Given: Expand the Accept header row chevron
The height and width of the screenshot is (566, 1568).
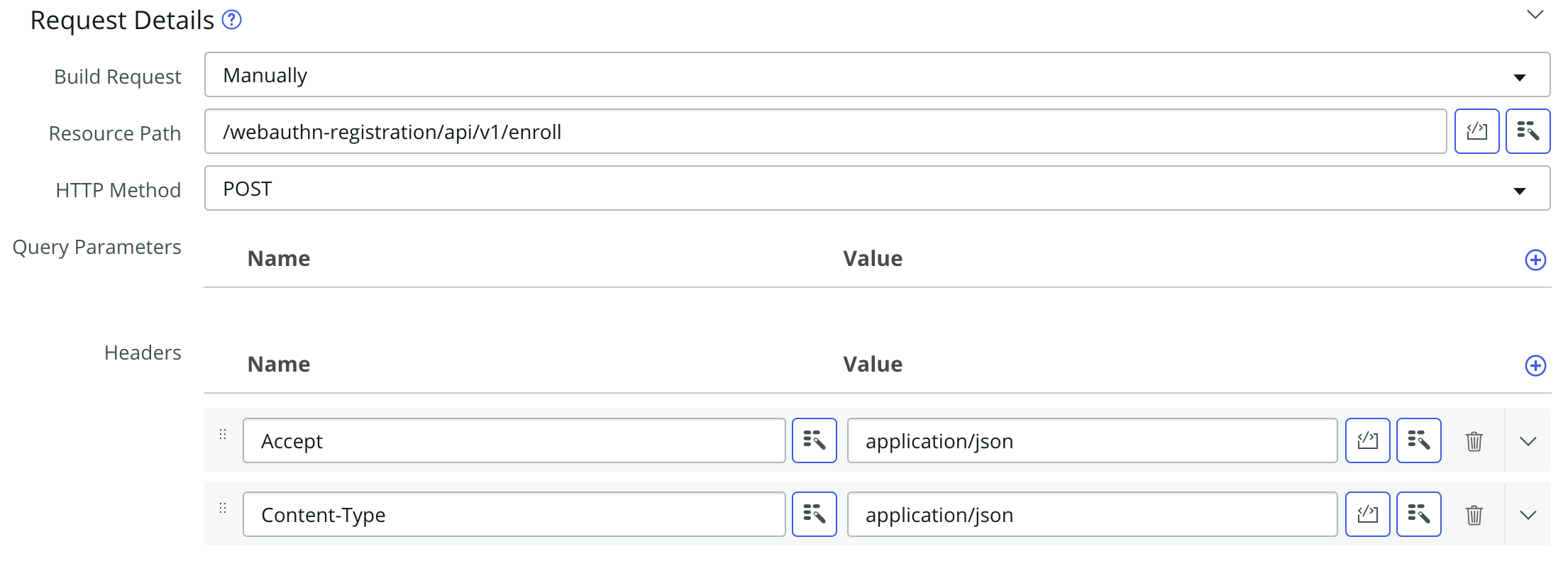Looking at the screenshot, I should coord(1528,441).
